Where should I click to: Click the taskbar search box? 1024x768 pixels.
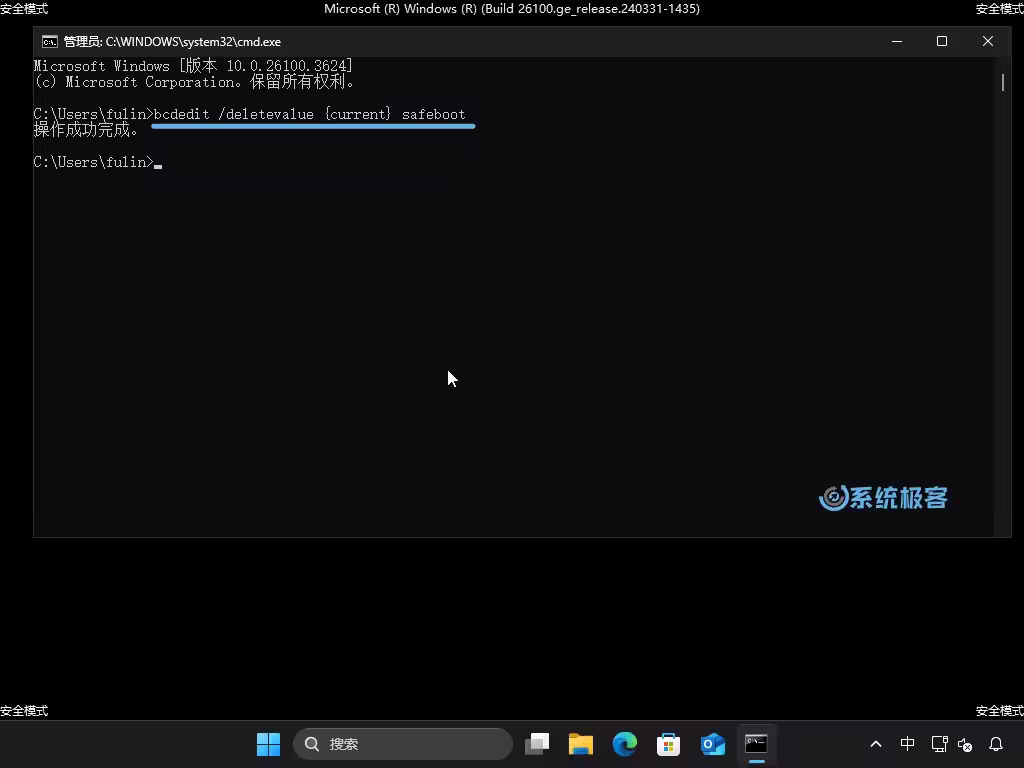tap(403, 744)
